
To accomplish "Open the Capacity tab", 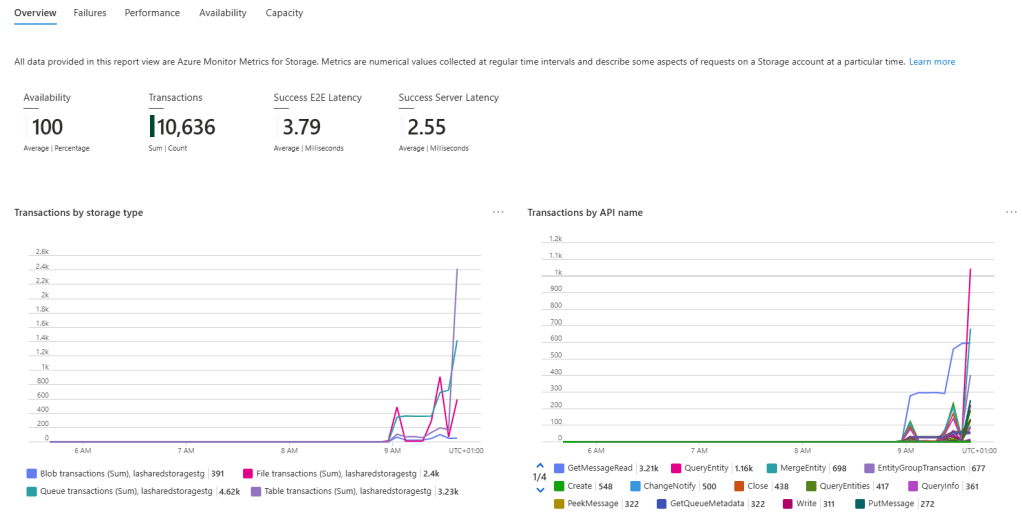I will point(284,13).
